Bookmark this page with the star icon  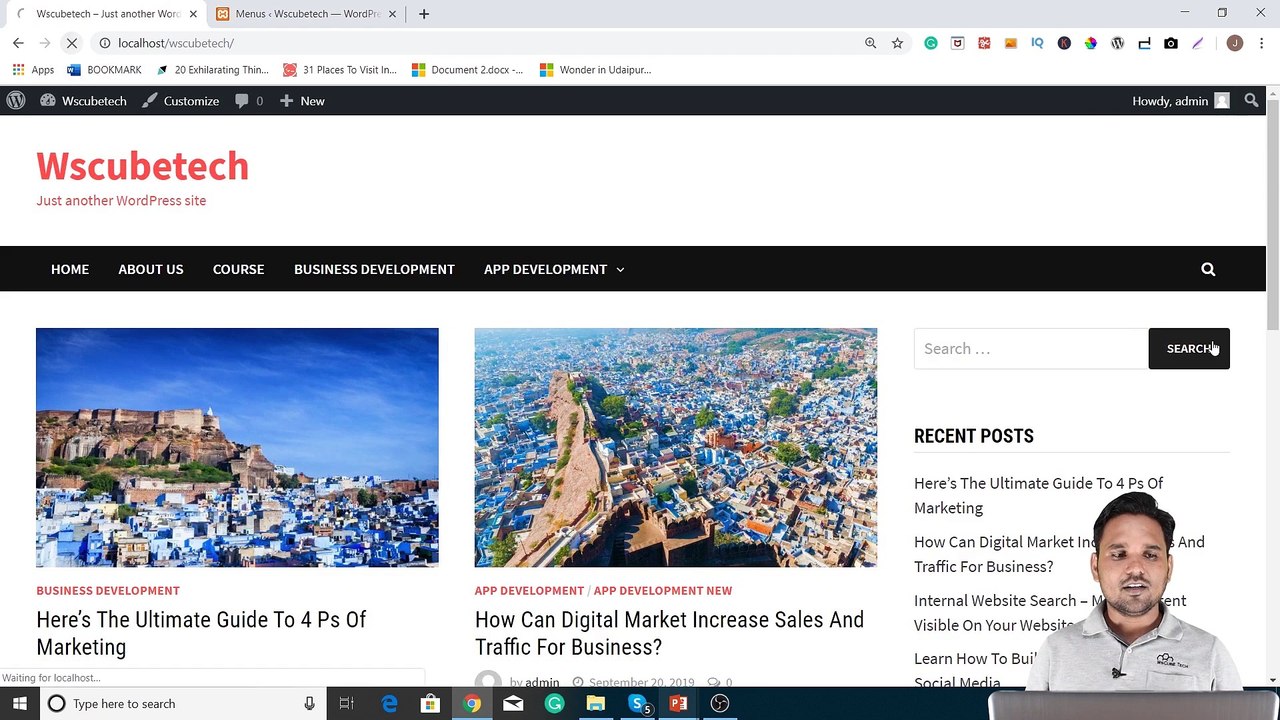click(897, 43)
